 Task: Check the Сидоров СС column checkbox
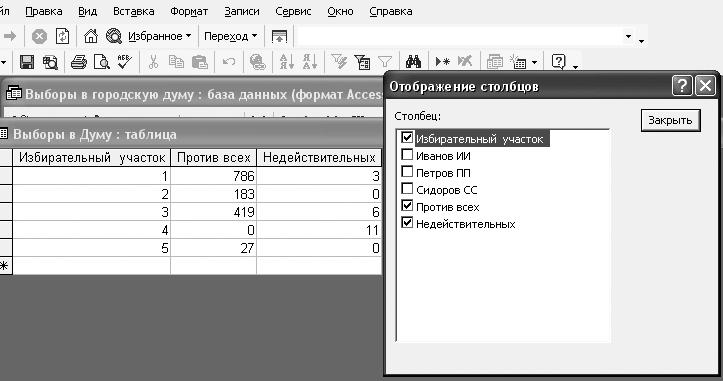[x=407, y=189]
